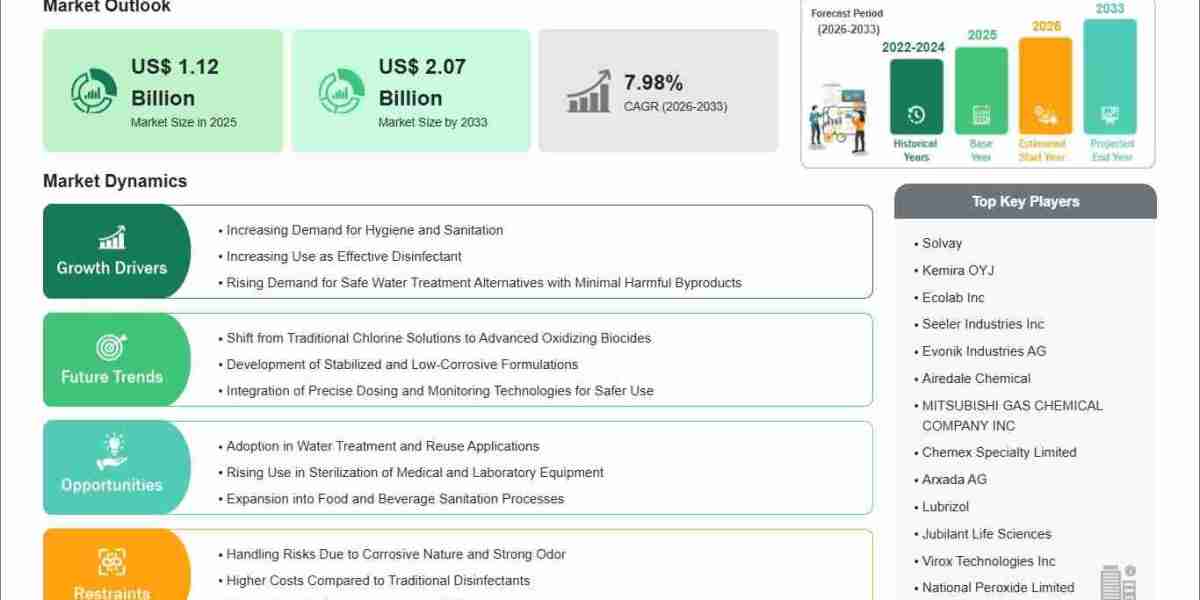Click Virox Technologies Inc entry
Viewport: 1200px width, 600px height.
tap(988, 561)
